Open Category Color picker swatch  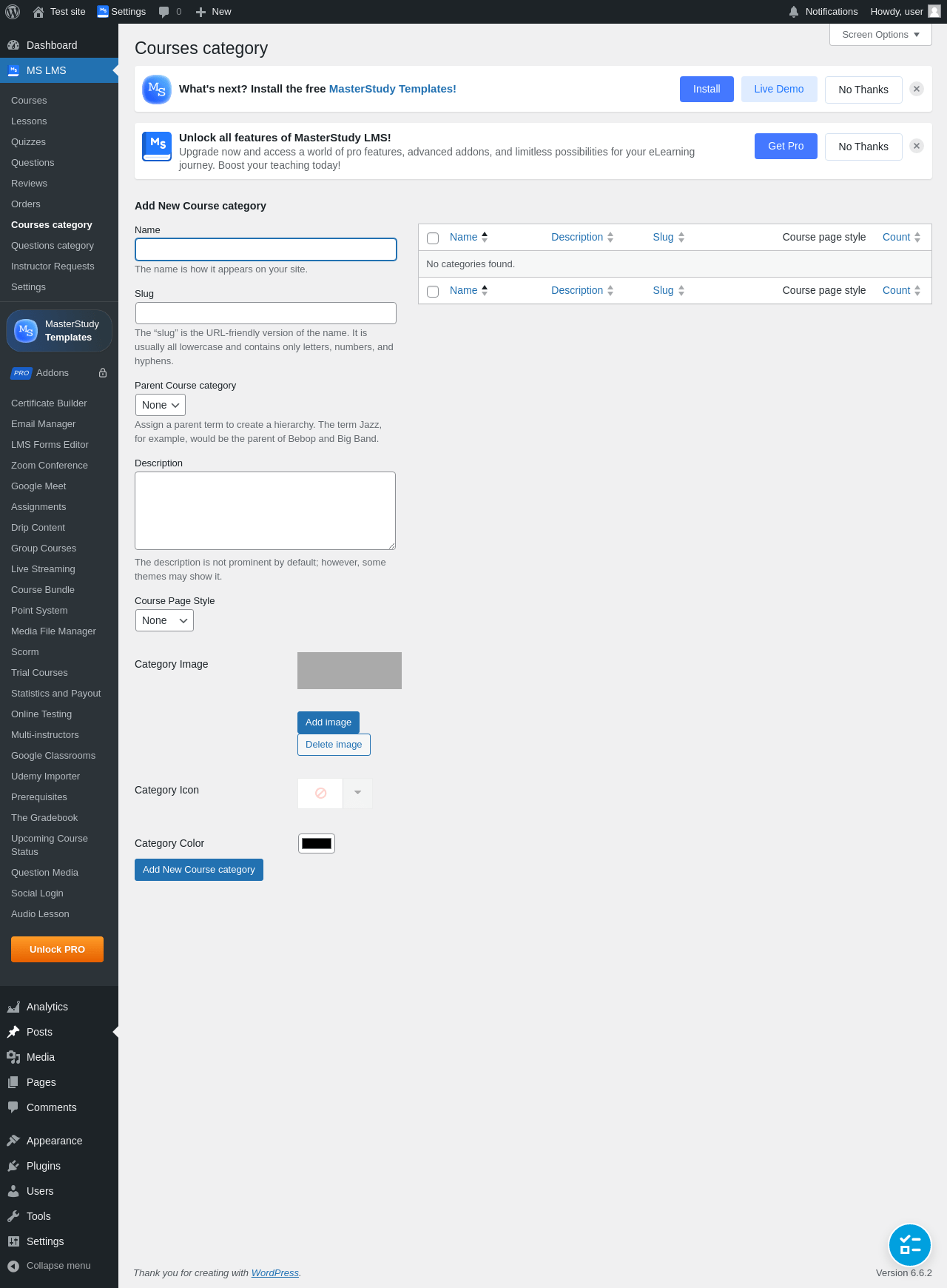[x=317, y=843]
